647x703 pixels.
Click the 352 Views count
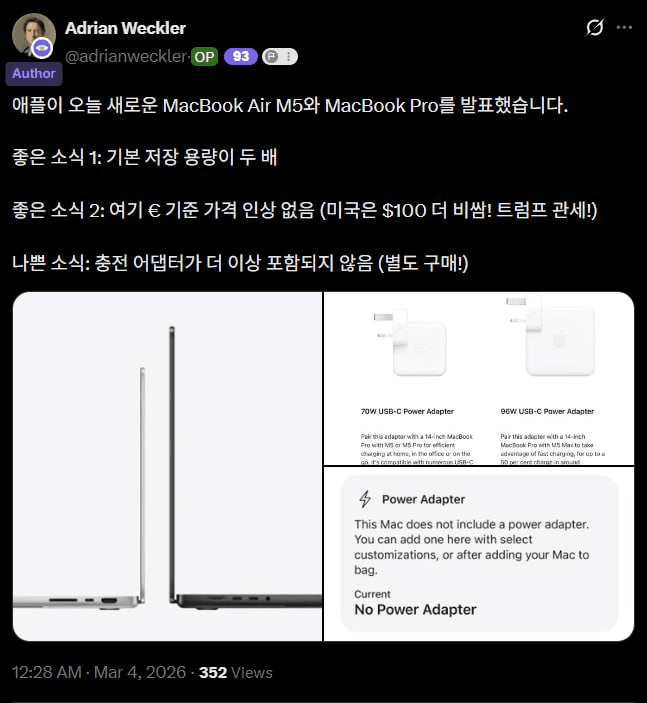(x=236, y=673)
